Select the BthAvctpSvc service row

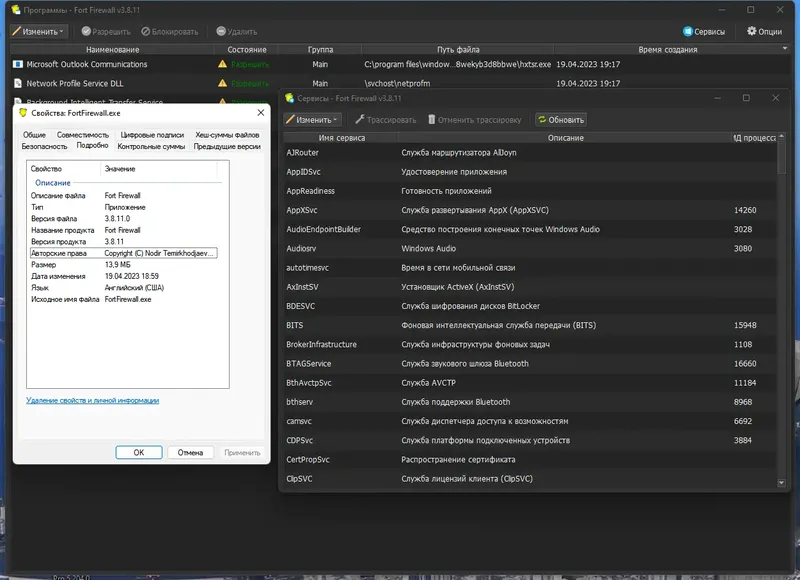pyautogui.click(x=530, y=383)
